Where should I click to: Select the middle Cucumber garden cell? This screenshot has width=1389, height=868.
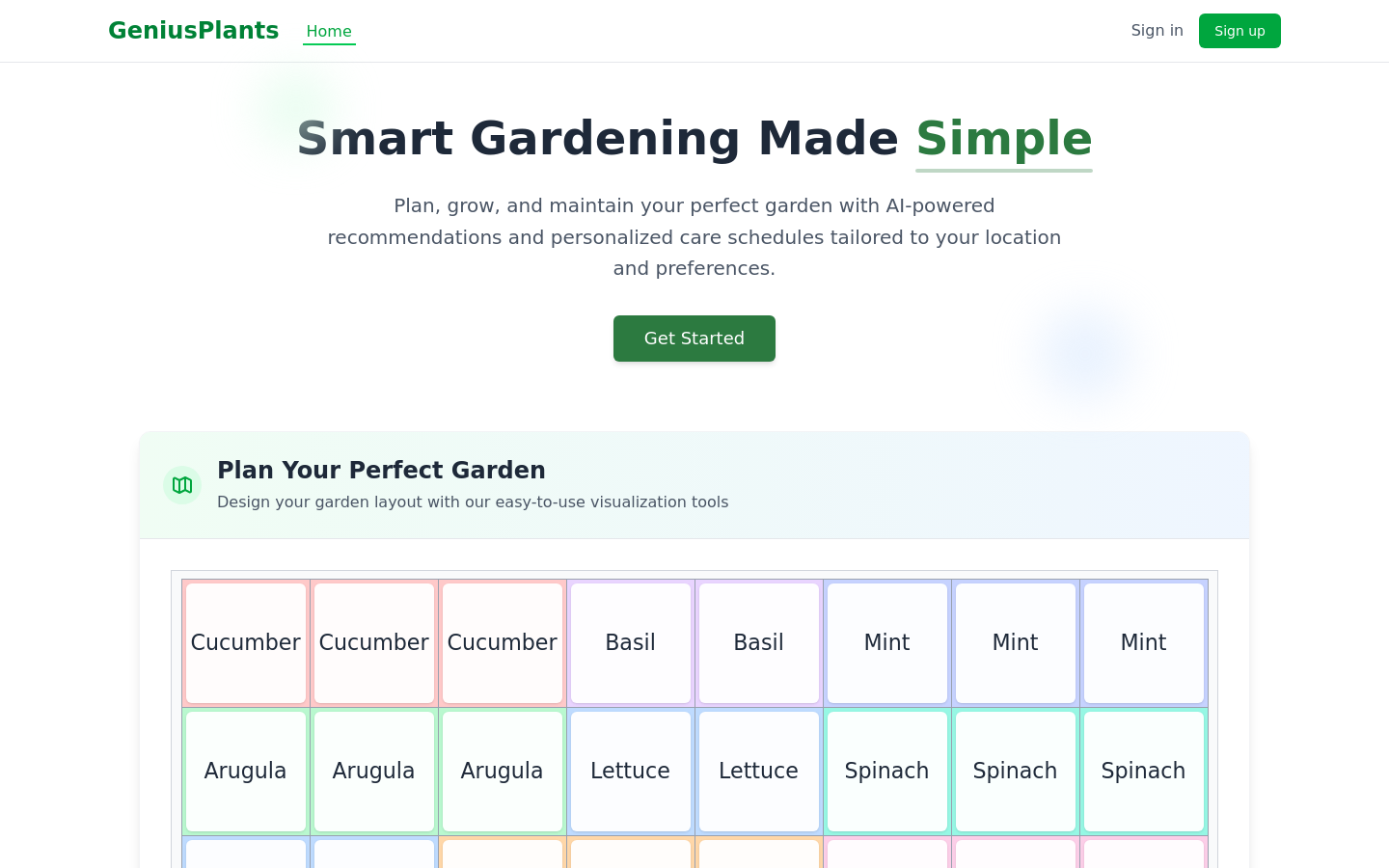(x=374, y=643)
